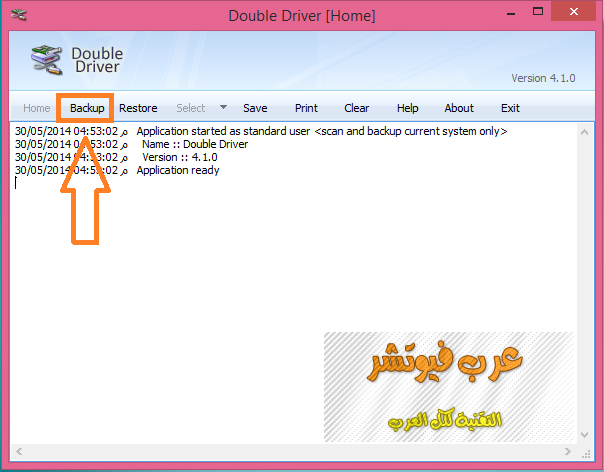Click Exit in the toolbar
This screenshot has width=604, height=472.
click(x=510, y=108)
